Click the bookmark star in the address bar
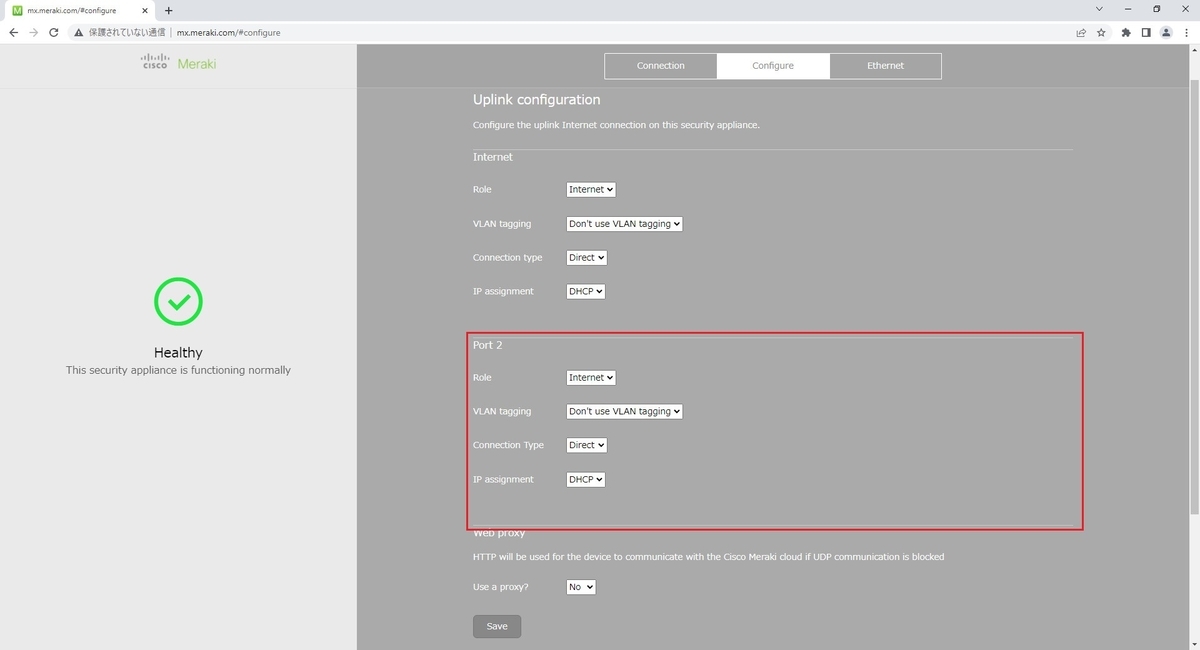1200x650 pixels. coord(1101,32)
